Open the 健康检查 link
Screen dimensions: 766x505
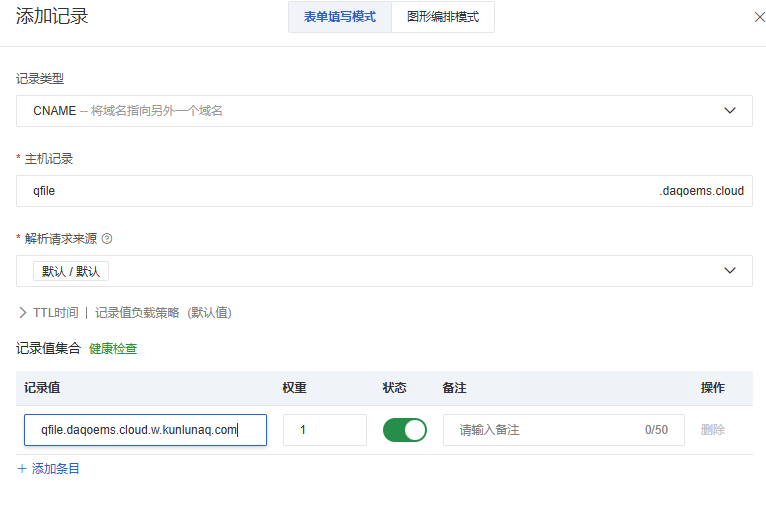(x=113, y=349)
